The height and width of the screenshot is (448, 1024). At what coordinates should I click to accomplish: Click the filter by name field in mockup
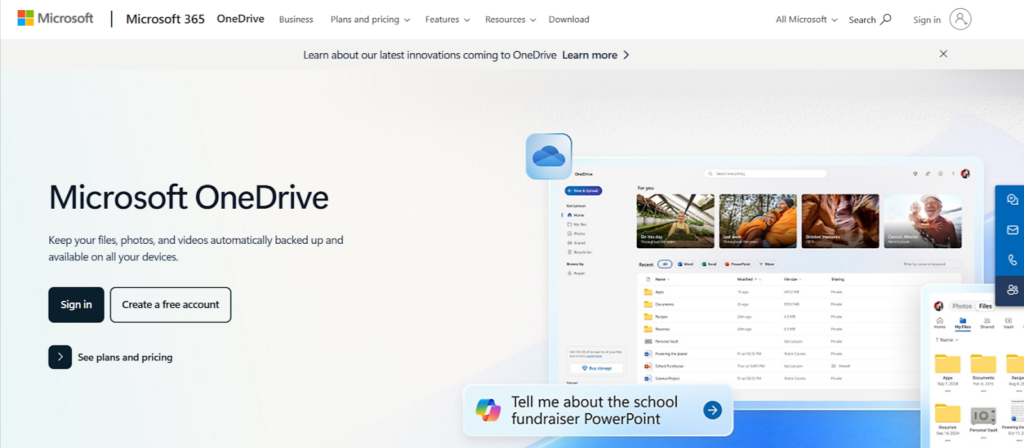click(x=930, y=264)
